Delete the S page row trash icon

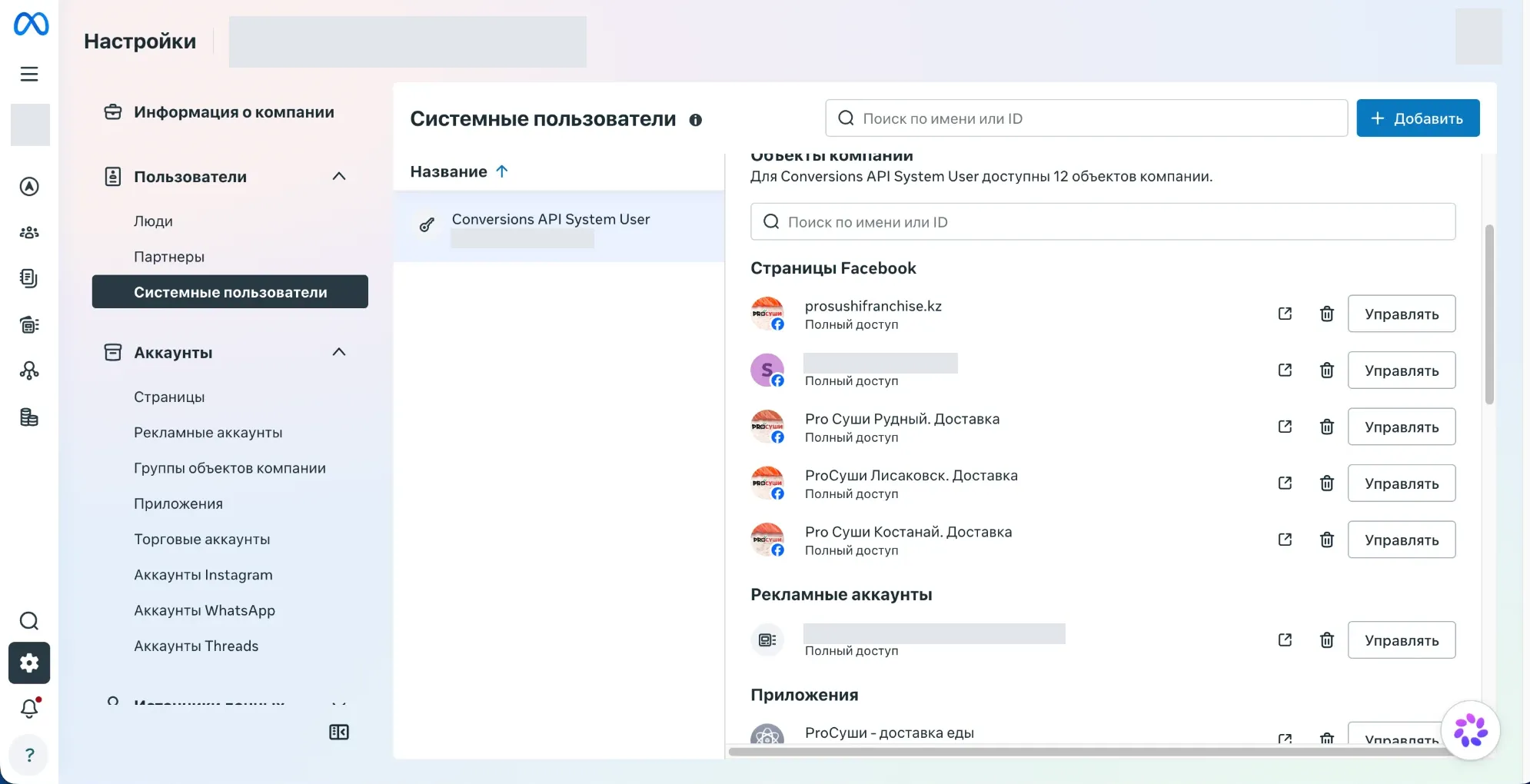(1327, 370)
